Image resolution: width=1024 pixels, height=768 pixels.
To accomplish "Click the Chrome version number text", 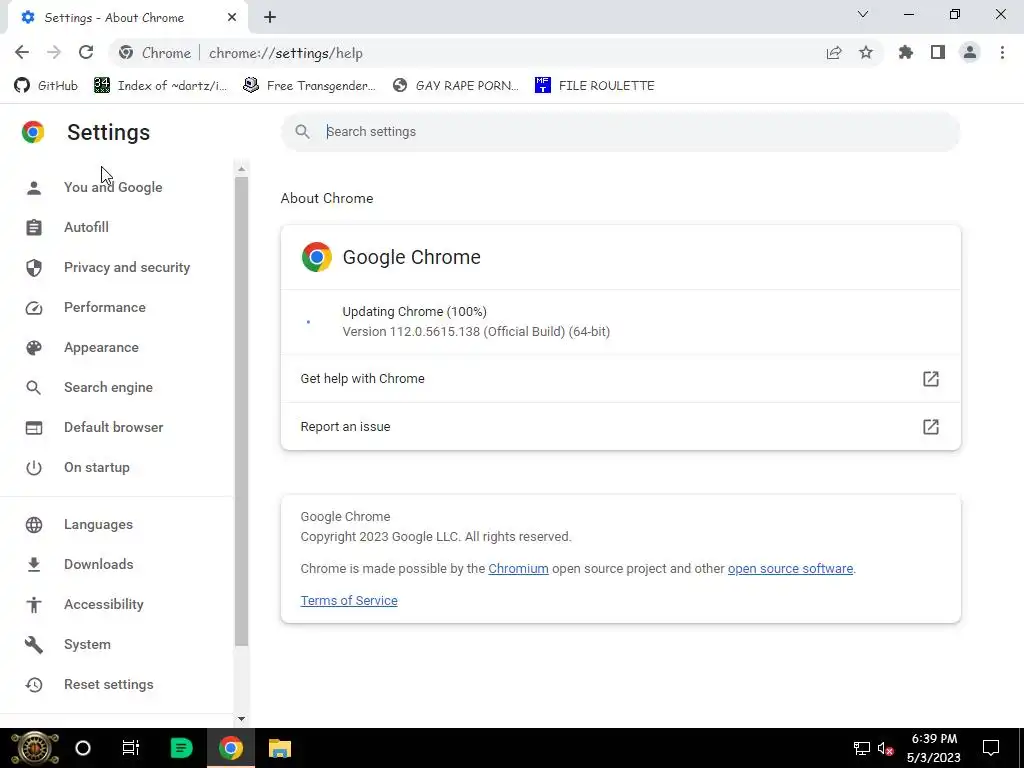I will (x=476, y=332).
